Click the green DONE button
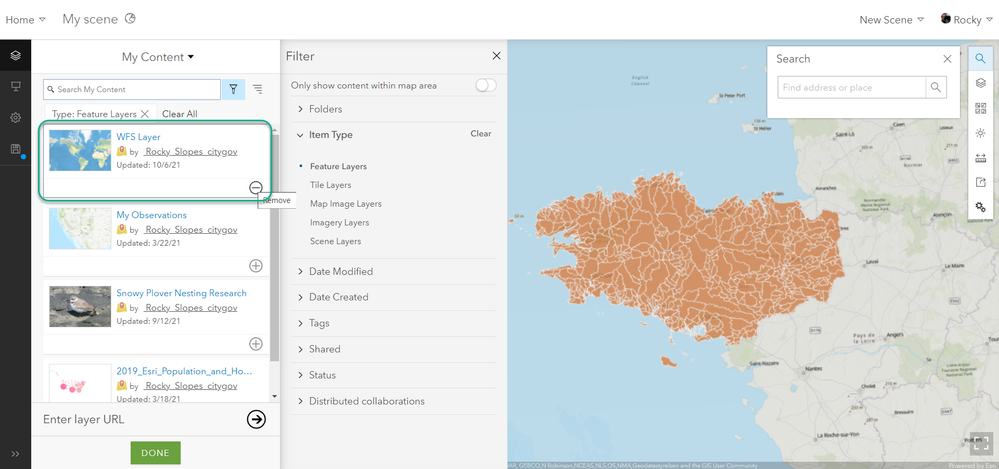 [x=155, y=452]
